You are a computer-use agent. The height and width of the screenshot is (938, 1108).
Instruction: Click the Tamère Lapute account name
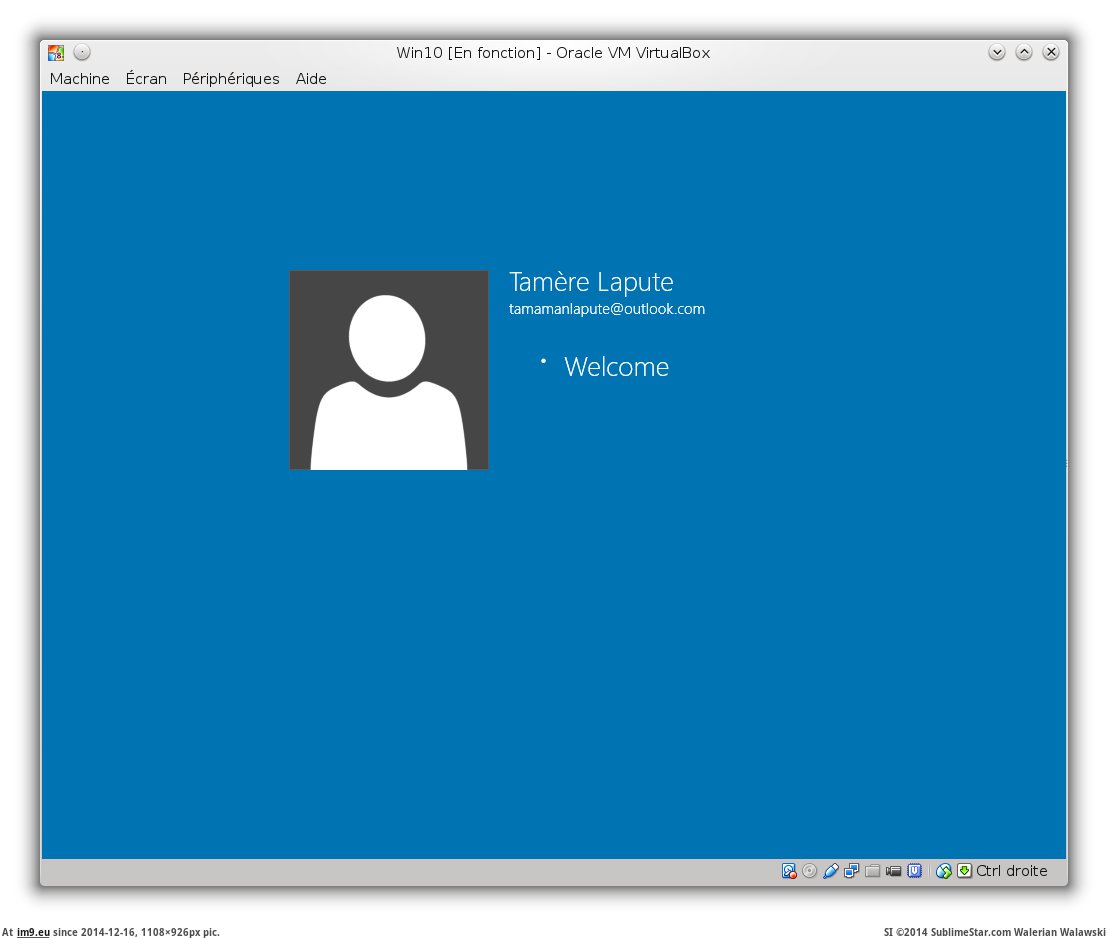pyautogui.click(x=591, y=282)
